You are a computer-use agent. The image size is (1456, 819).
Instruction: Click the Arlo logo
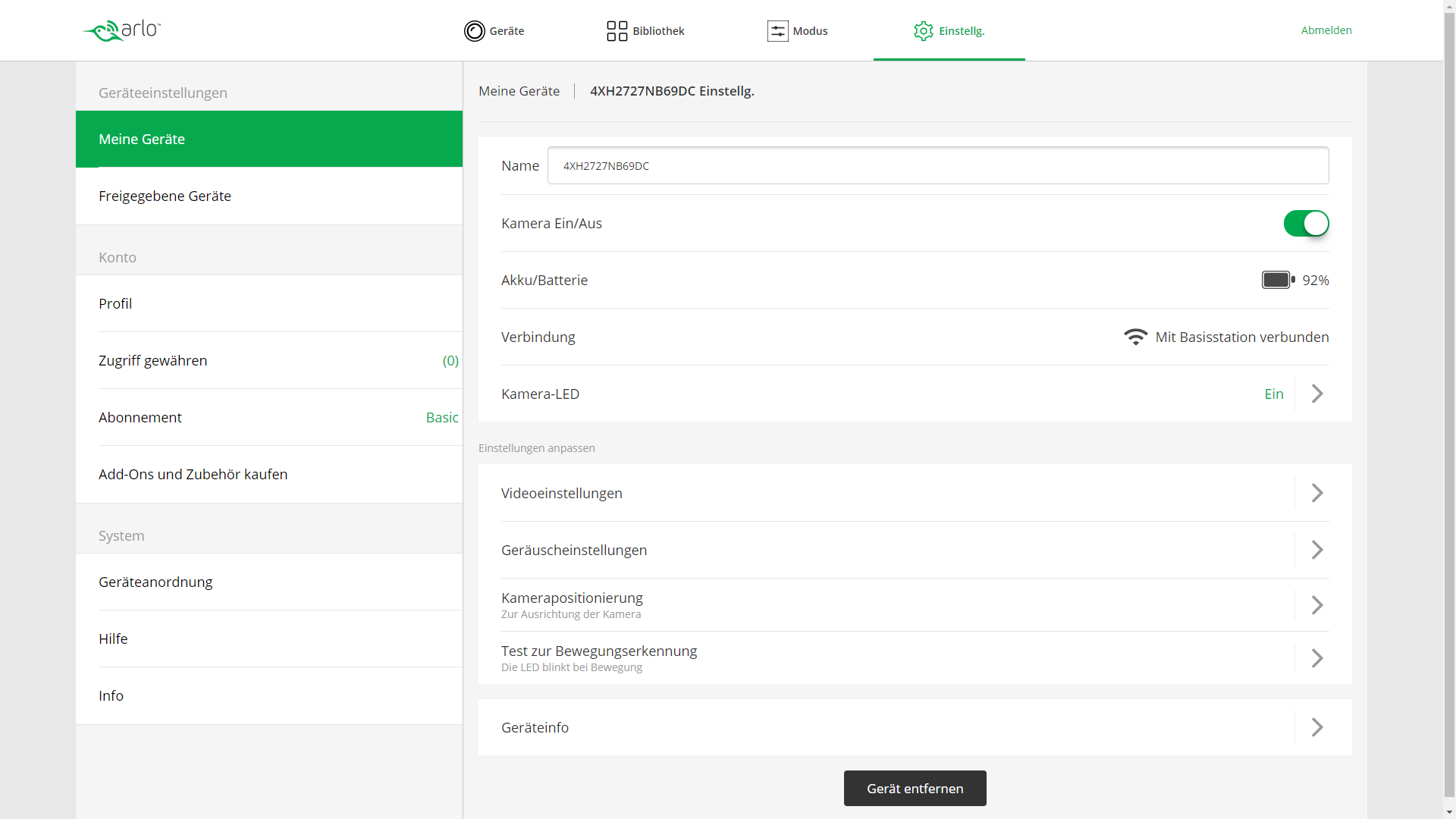[121, 30]
